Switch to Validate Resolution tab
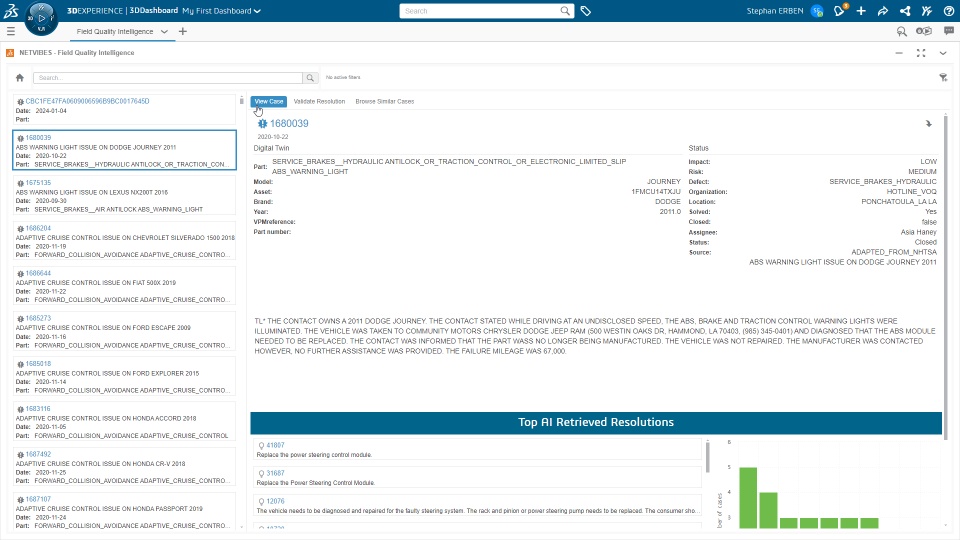The width and height of the screenshot is (960, 540). click(319, 102)
